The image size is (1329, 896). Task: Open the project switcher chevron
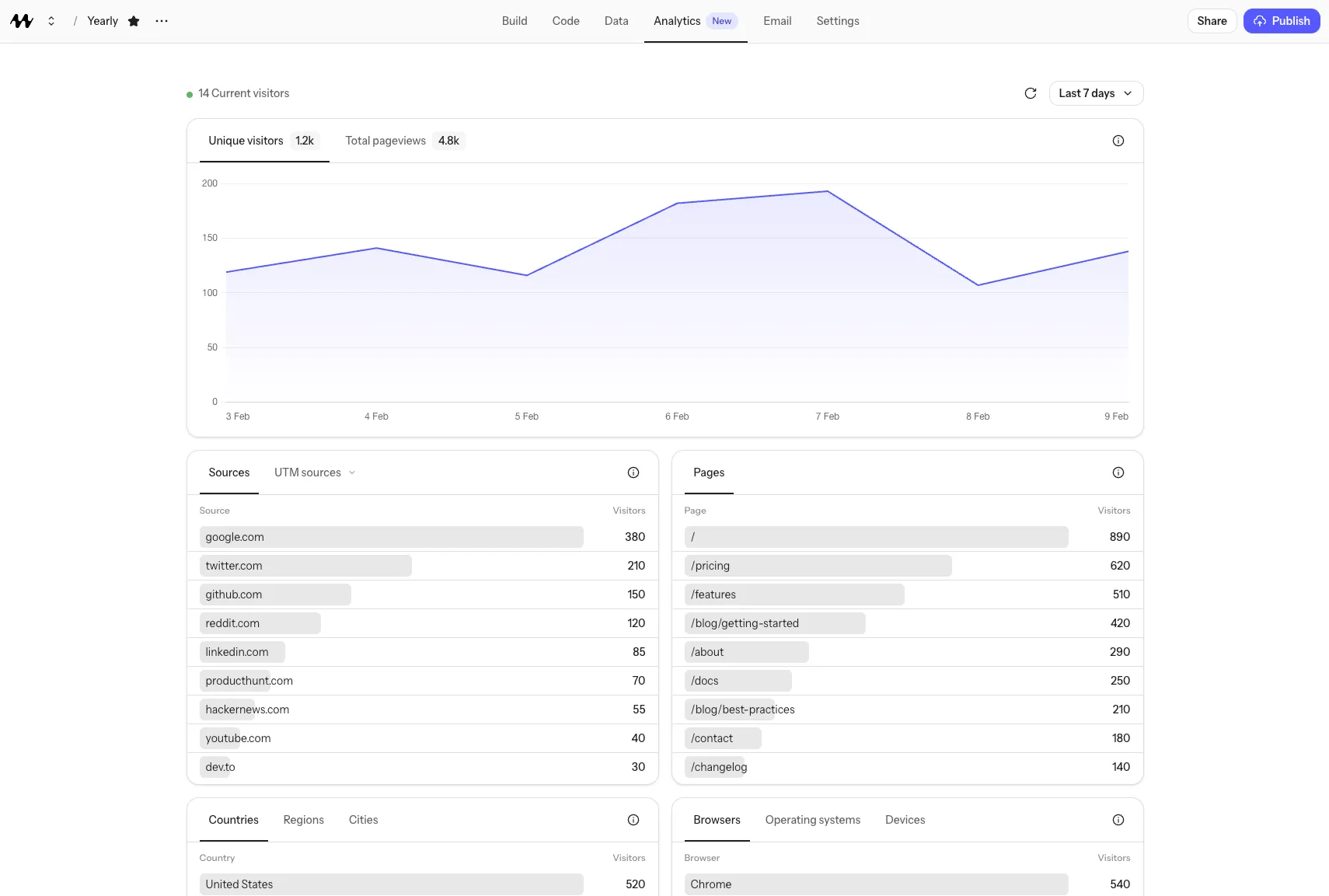tap(51, 21)
